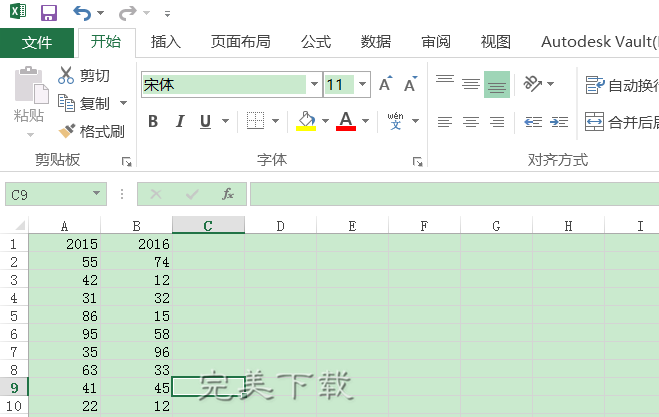
Task: Select all cells with corner triangle
Action: (19, 226)
